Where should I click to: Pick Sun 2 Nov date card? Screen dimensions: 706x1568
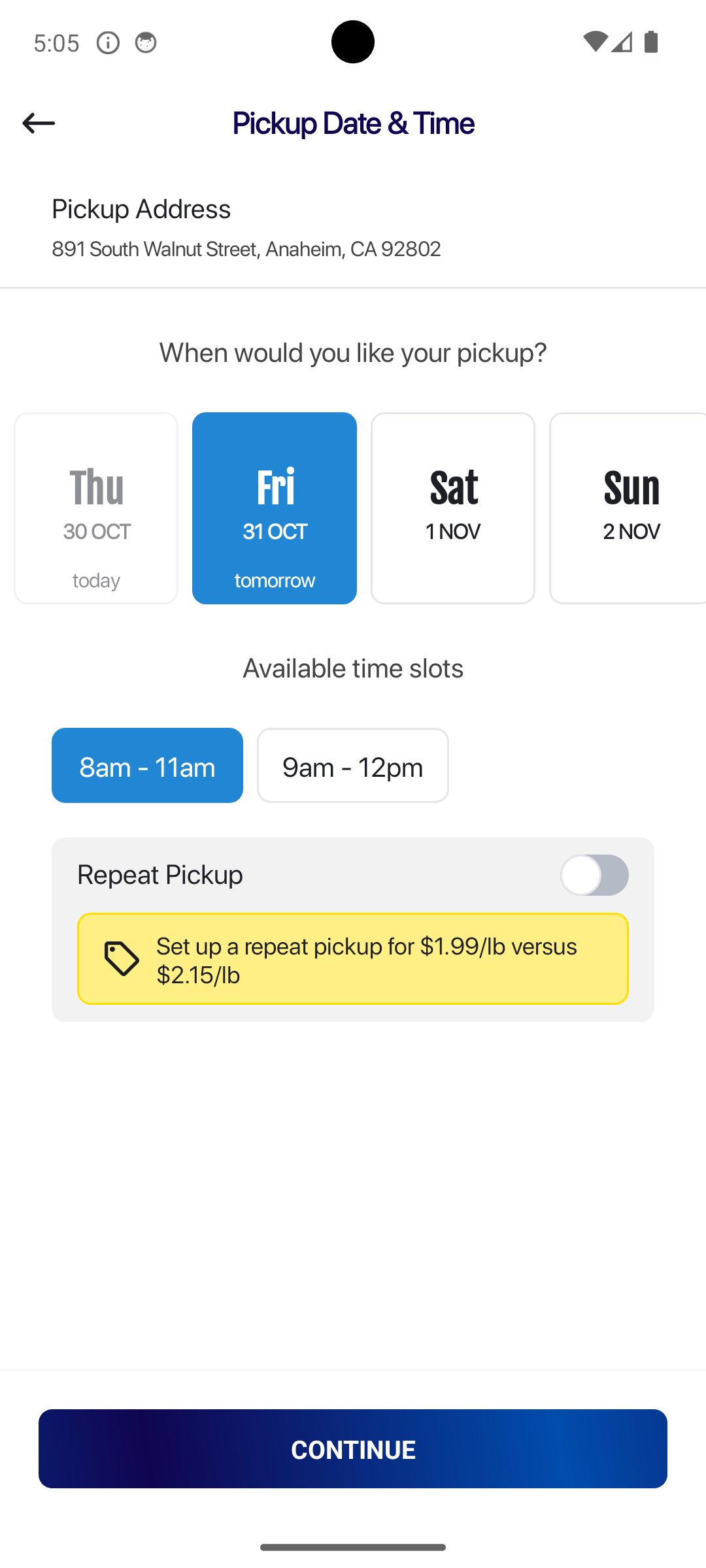coord(629,508)
